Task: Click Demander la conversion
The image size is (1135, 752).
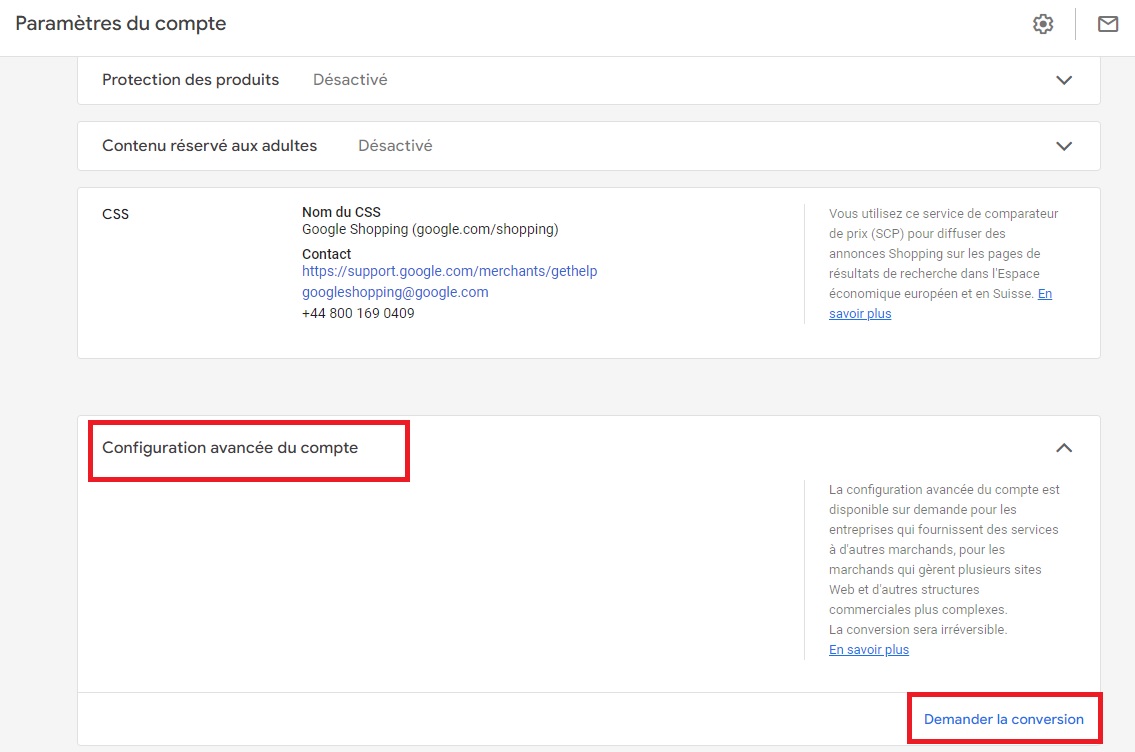Action: point(1003,718)
